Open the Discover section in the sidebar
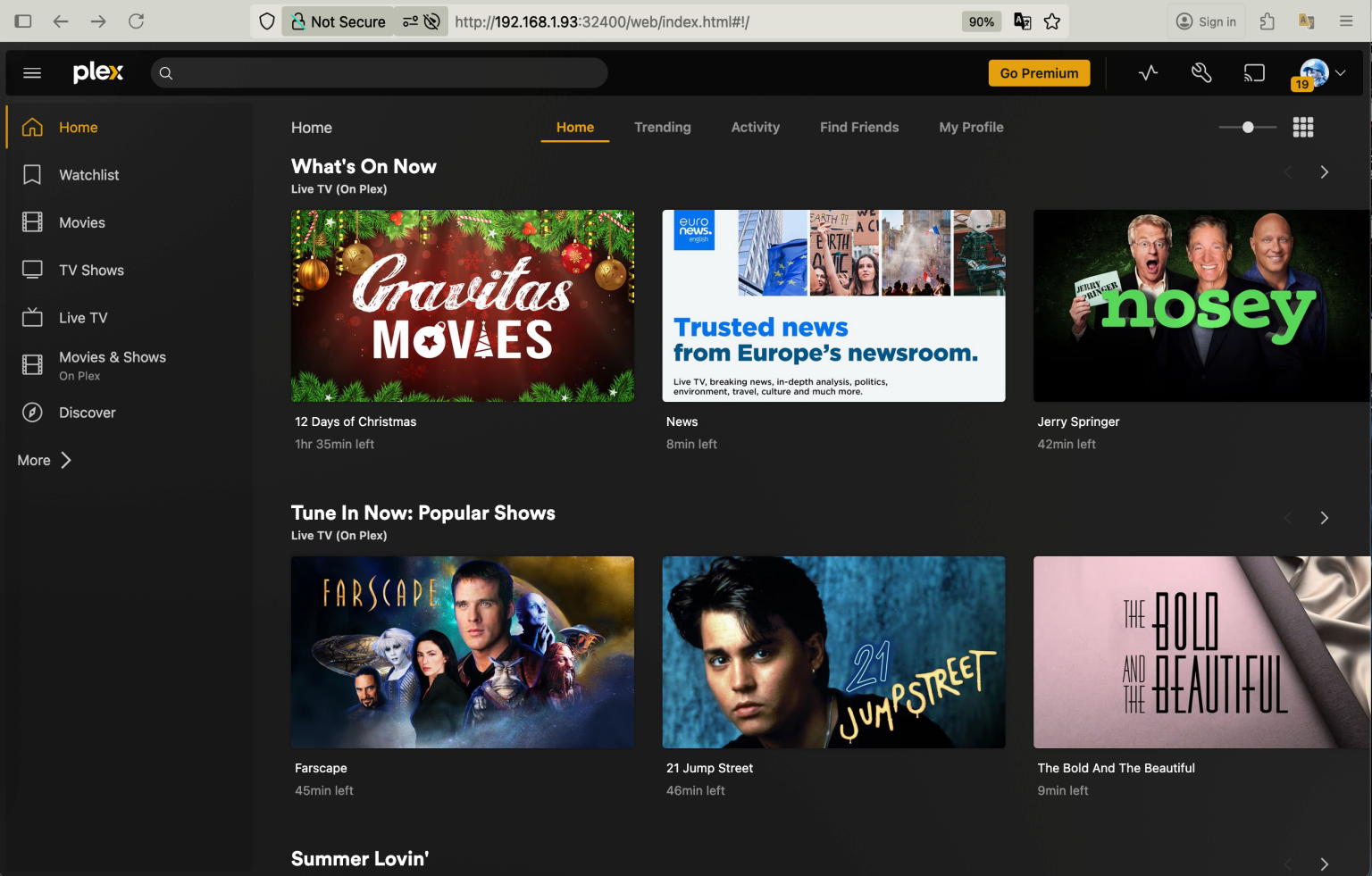 (x=87, y=412)
